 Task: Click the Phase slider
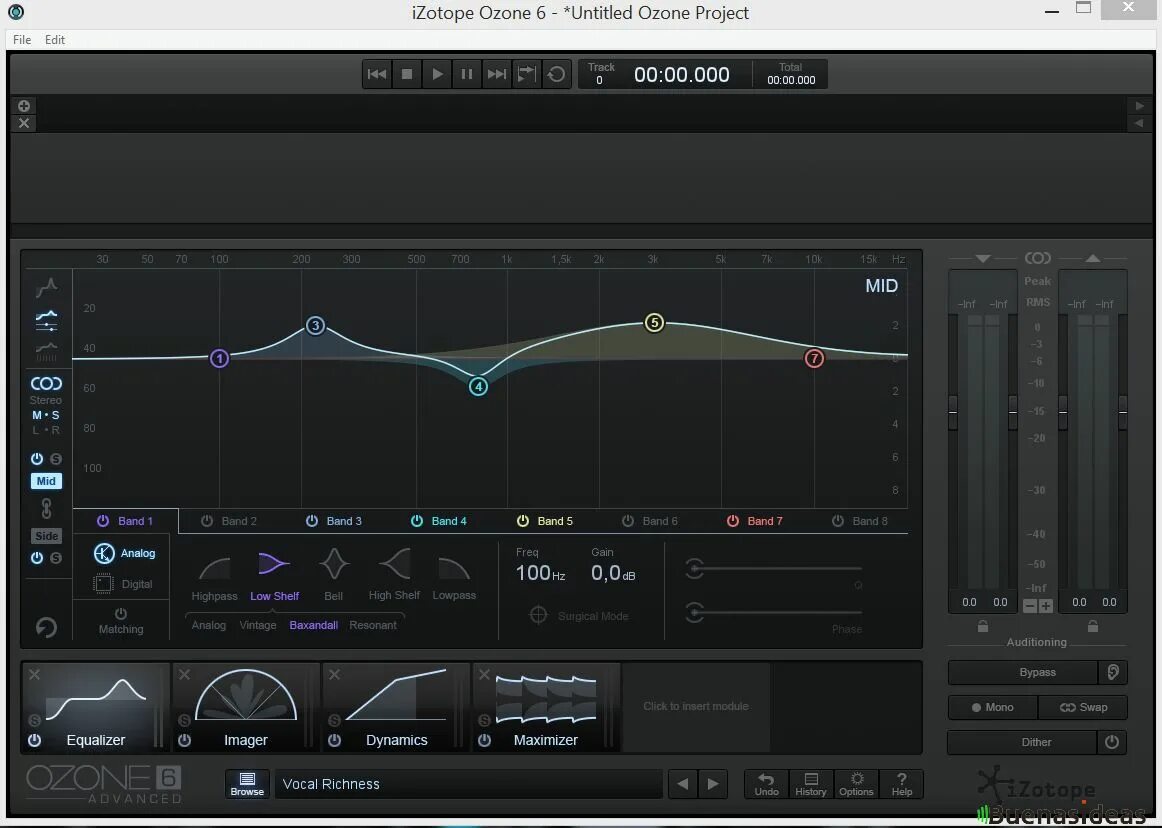(x=774, y=612)
